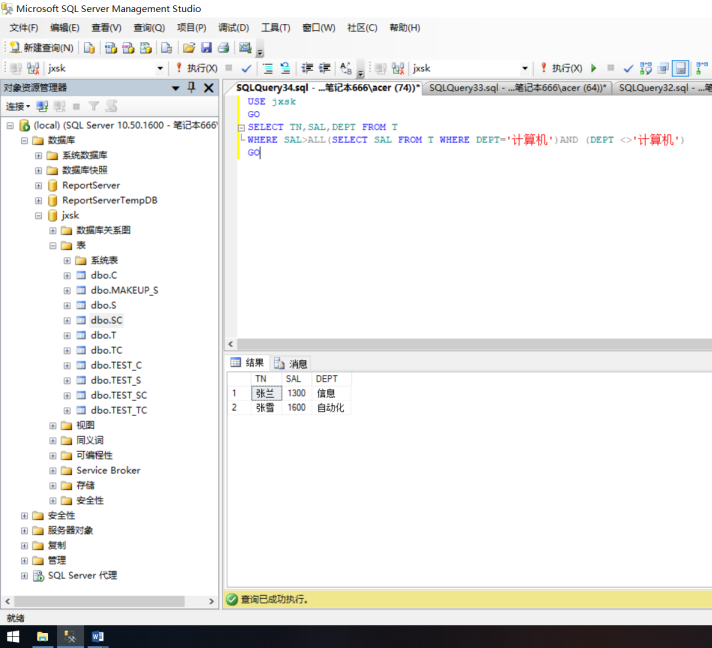Viewport: 712px width, 648px height.
Task: Execute query using 执行(X) beside the Debug arrow
Action: 561,68
